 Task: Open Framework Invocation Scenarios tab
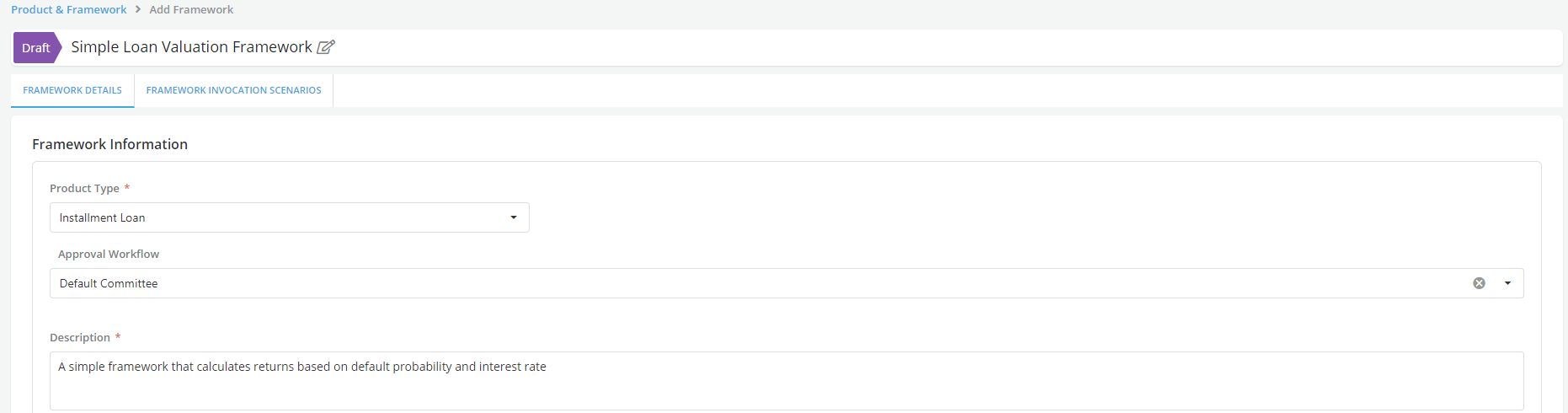coord(233,90)
